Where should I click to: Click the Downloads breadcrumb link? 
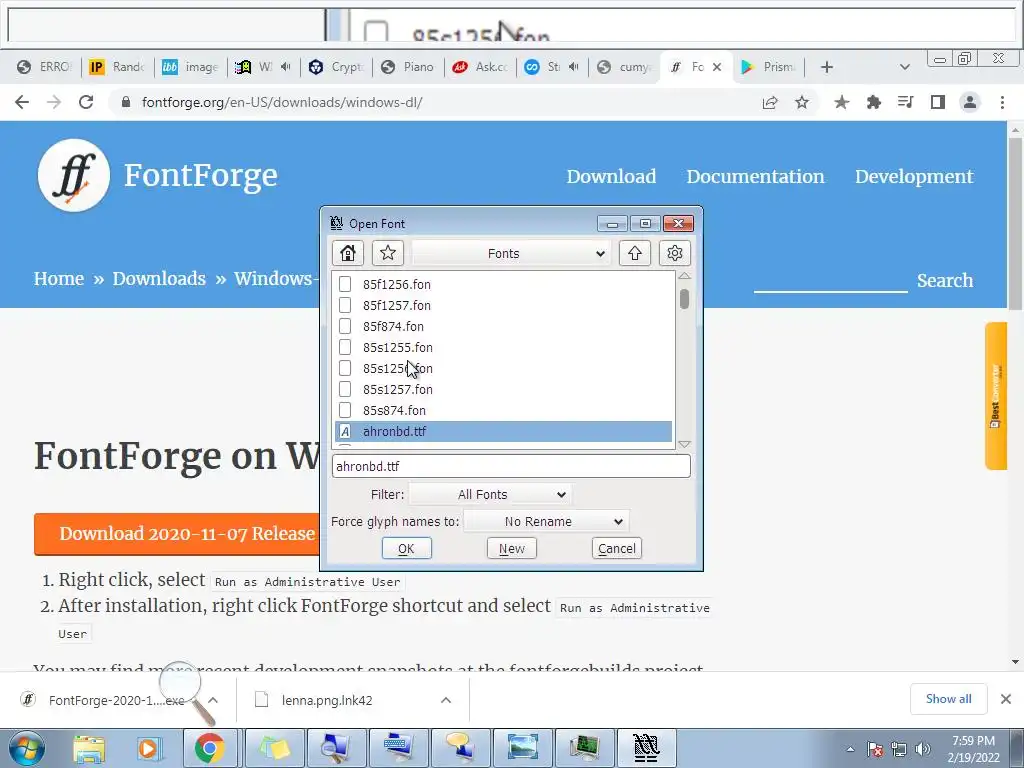(159, 279)
